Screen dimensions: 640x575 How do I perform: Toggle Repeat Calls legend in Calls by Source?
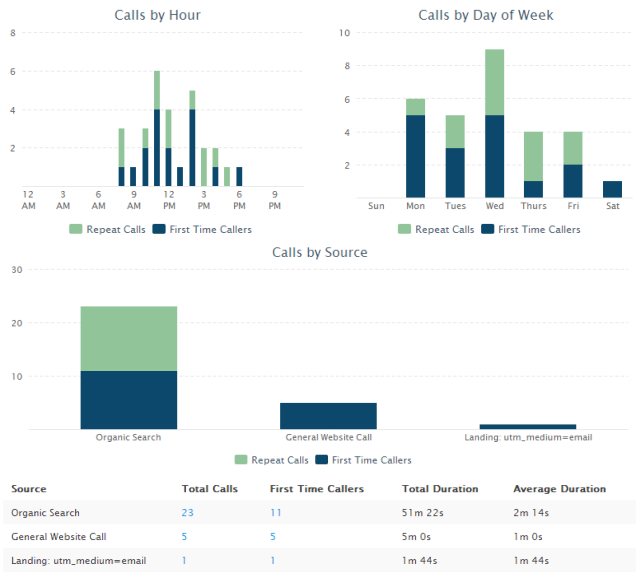point(271,460)
